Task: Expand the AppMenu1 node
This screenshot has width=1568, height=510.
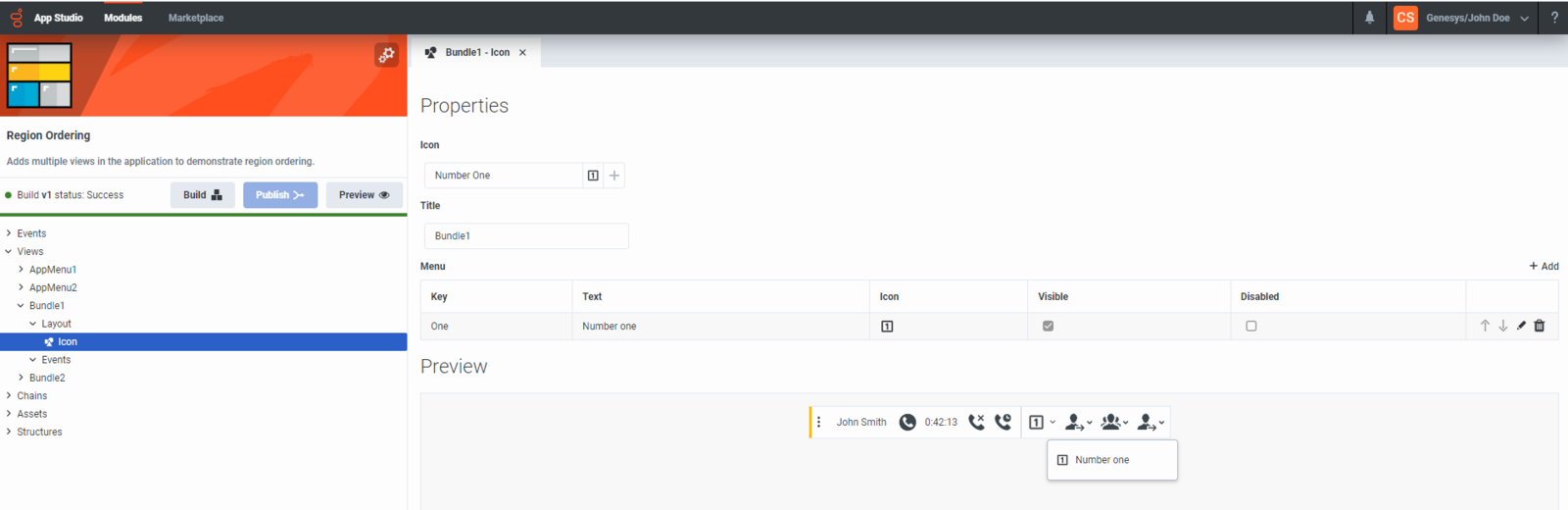Action: (x=22, y=270)
